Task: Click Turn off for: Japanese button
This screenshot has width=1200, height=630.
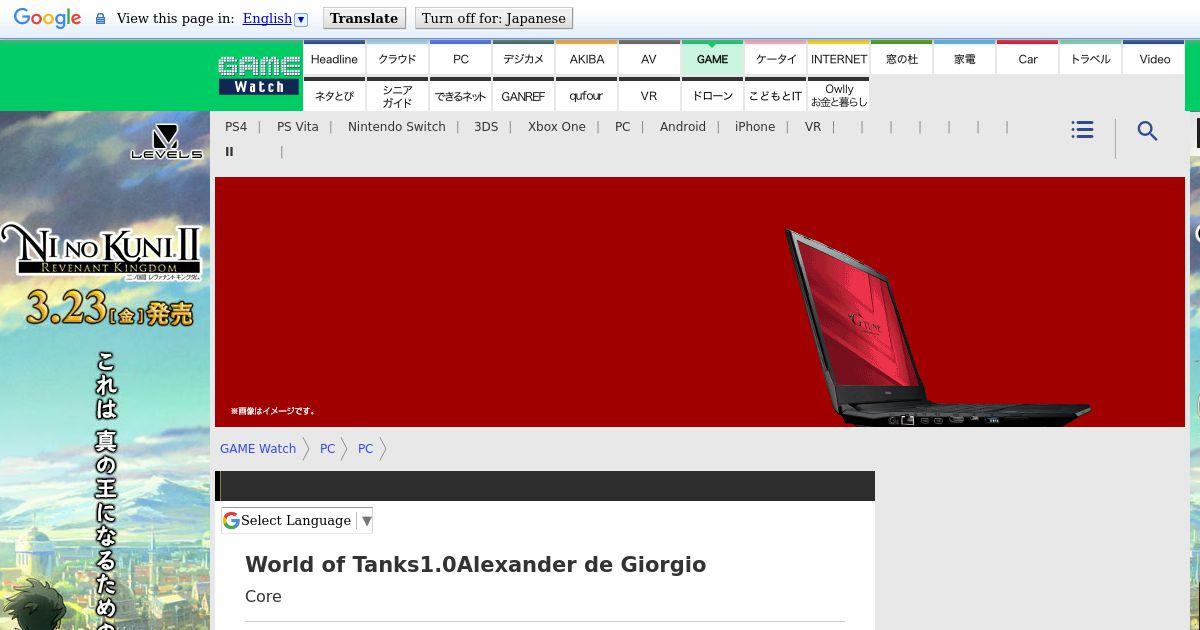Action: click(x=493, y=18)
